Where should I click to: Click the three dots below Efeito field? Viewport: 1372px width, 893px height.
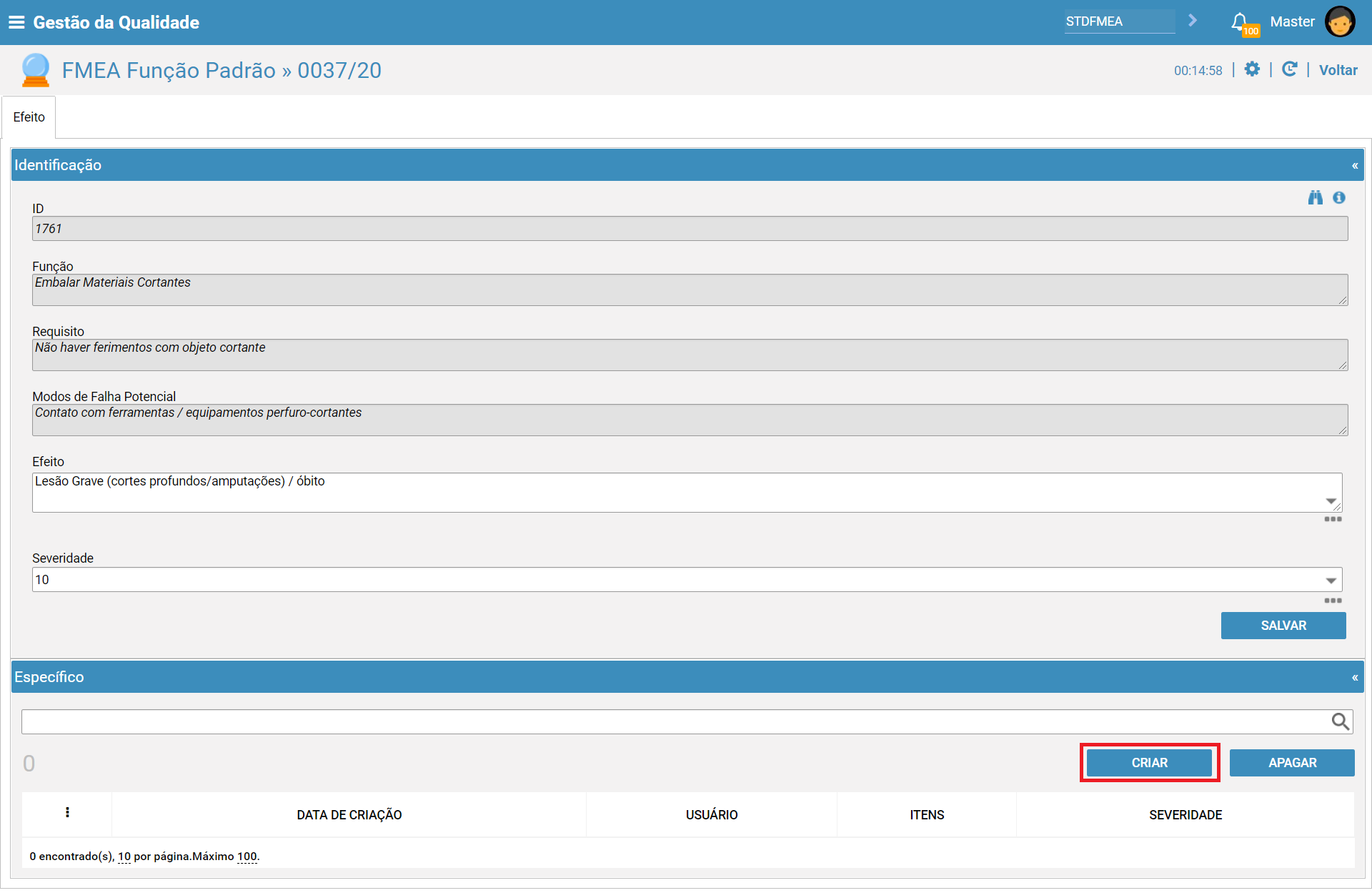coord(1333,519)
